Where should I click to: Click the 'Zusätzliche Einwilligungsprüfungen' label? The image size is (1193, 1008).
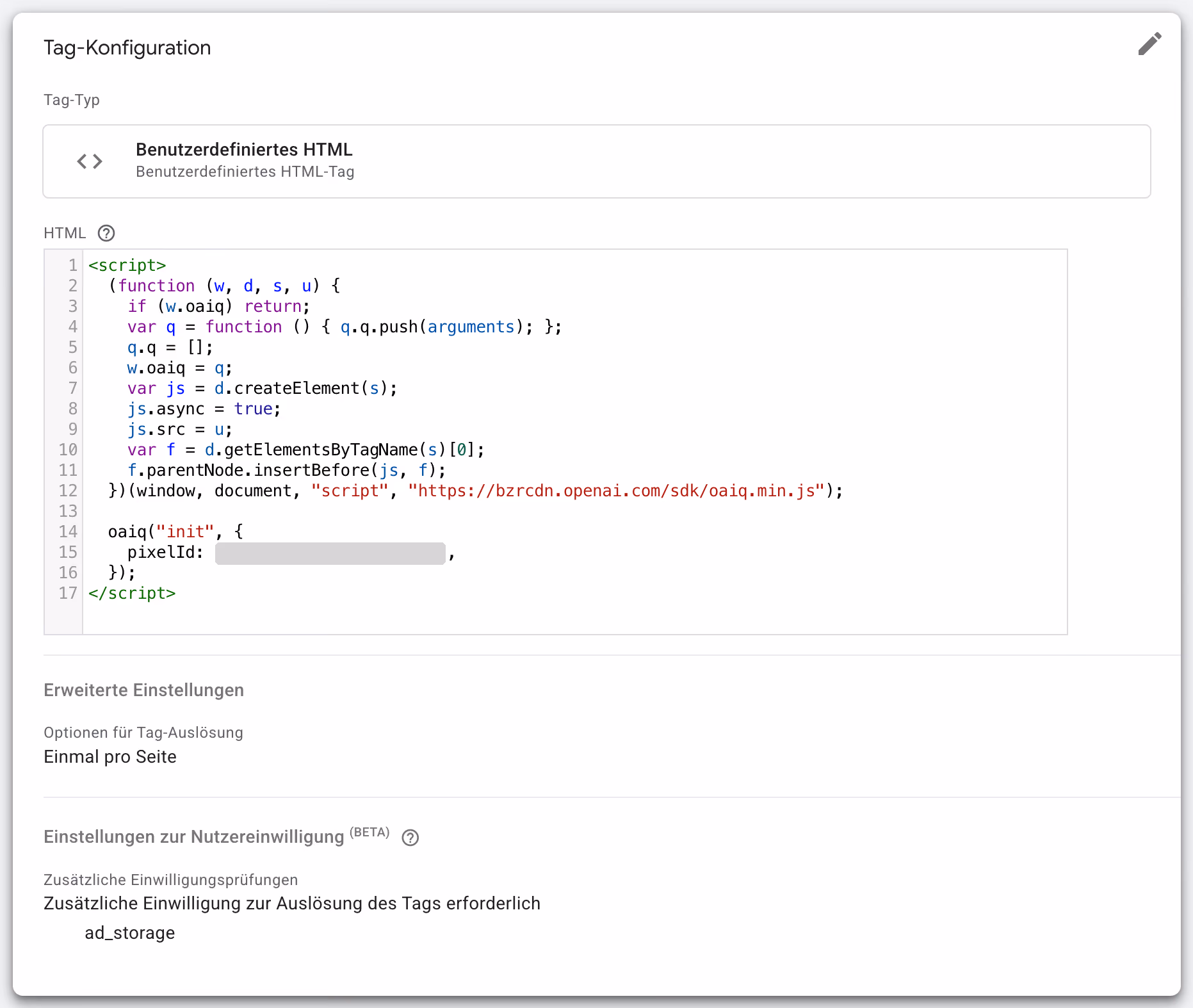click(171, 880)
